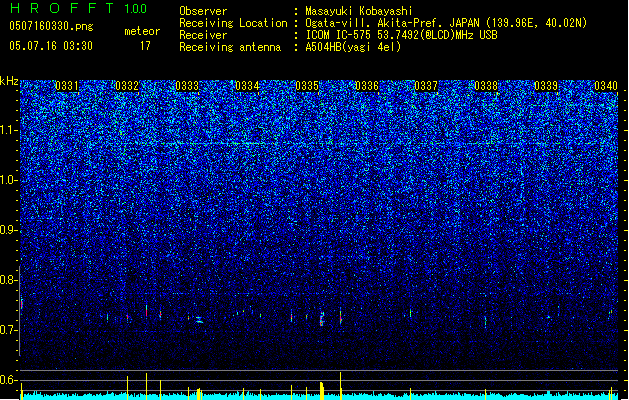Click the 0336 time marker
Viewport: 629px width, 400px height.
(x=367, y=86)
